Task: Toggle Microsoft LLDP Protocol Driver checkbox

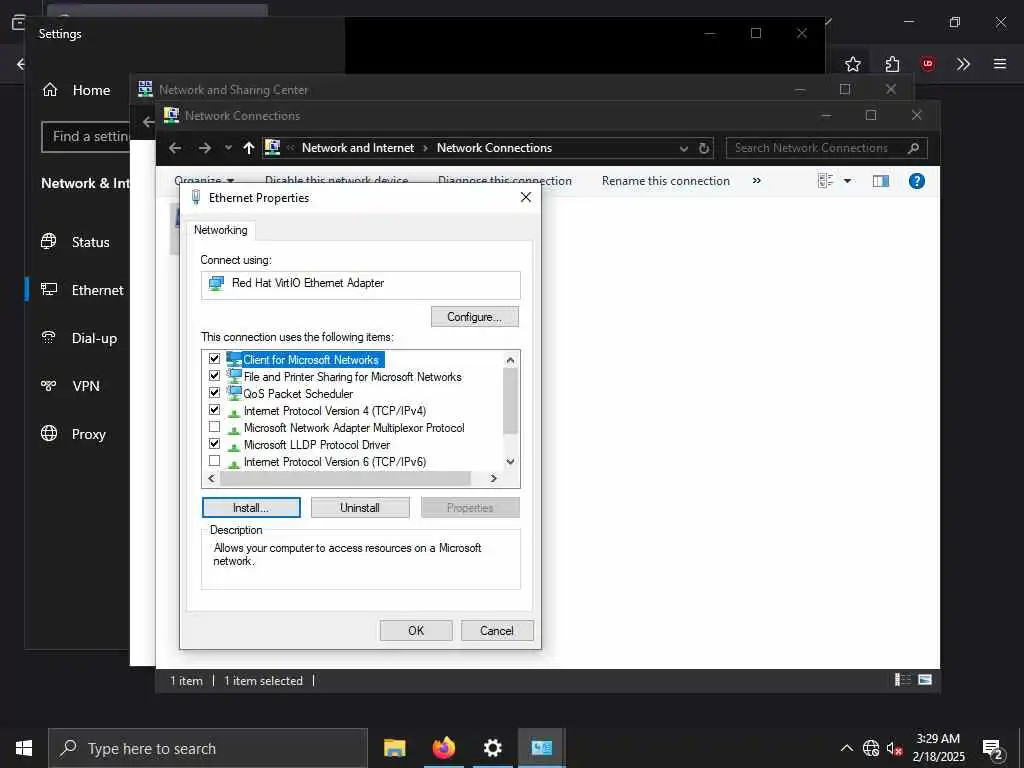Action: [214, 443]
